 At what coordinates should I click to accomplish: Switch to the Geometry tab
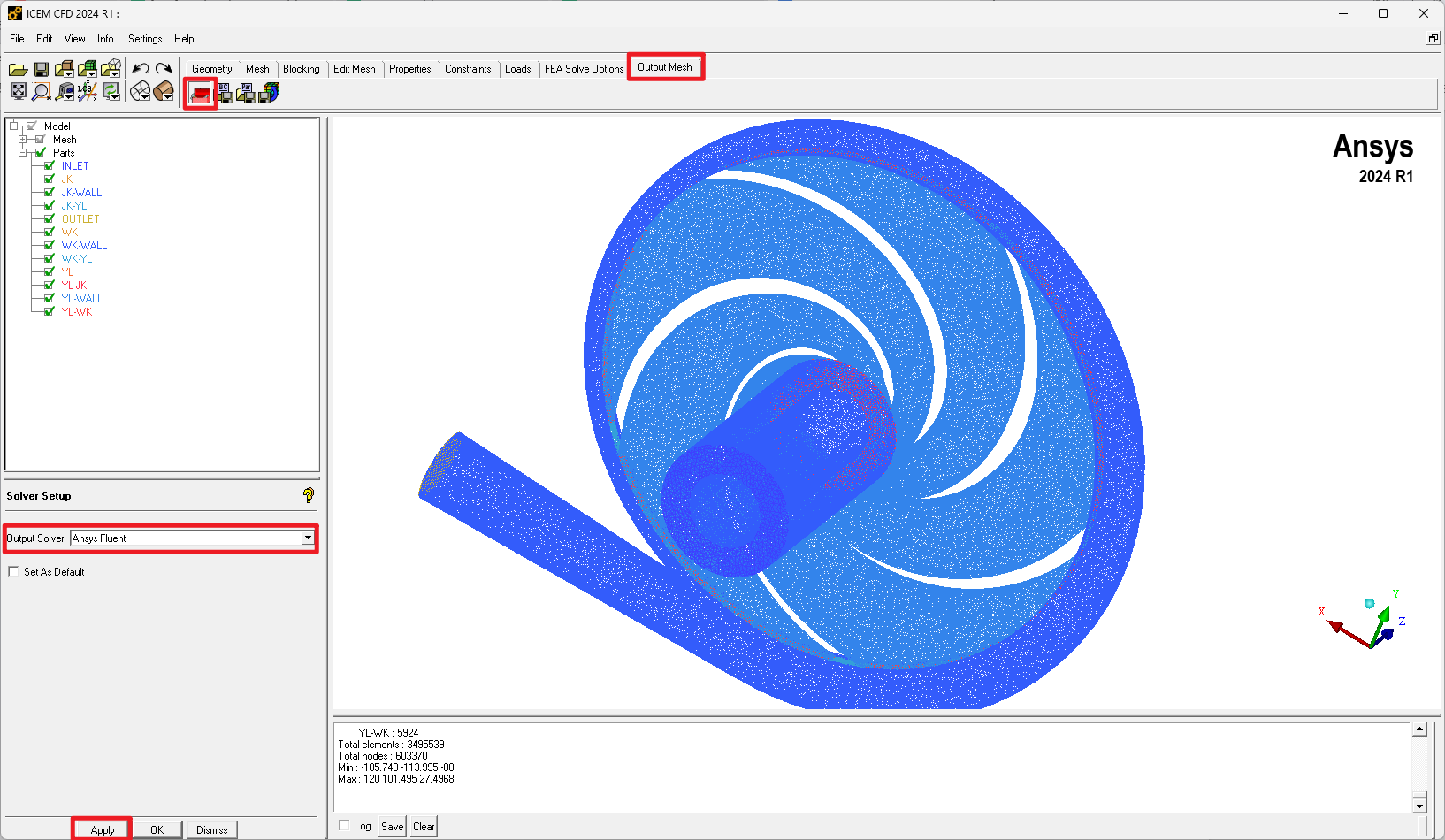pyautogui.click(x=212, y=69)
